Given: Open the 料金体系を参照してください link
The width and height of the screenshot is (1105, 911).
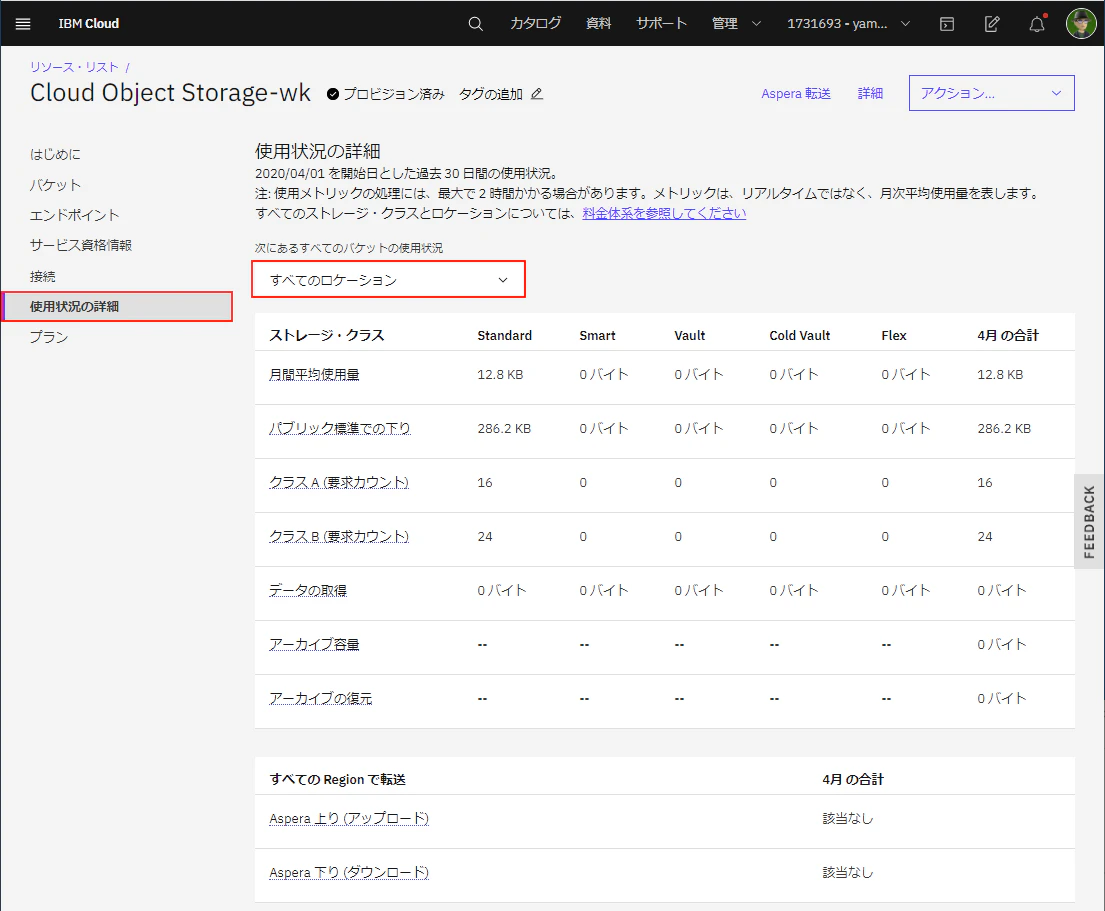Looking at the screenshot, I should 664,213.
